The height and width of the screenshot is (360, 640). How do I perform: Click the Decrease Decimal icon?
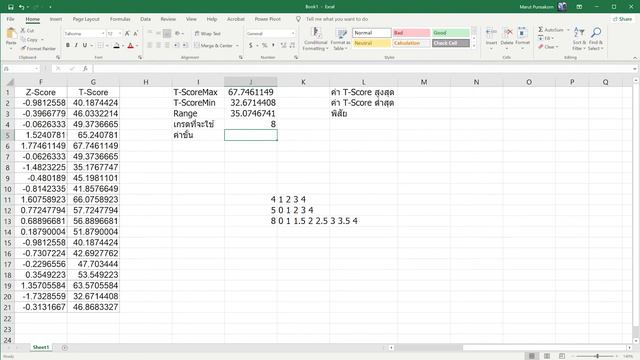[292, 45]
